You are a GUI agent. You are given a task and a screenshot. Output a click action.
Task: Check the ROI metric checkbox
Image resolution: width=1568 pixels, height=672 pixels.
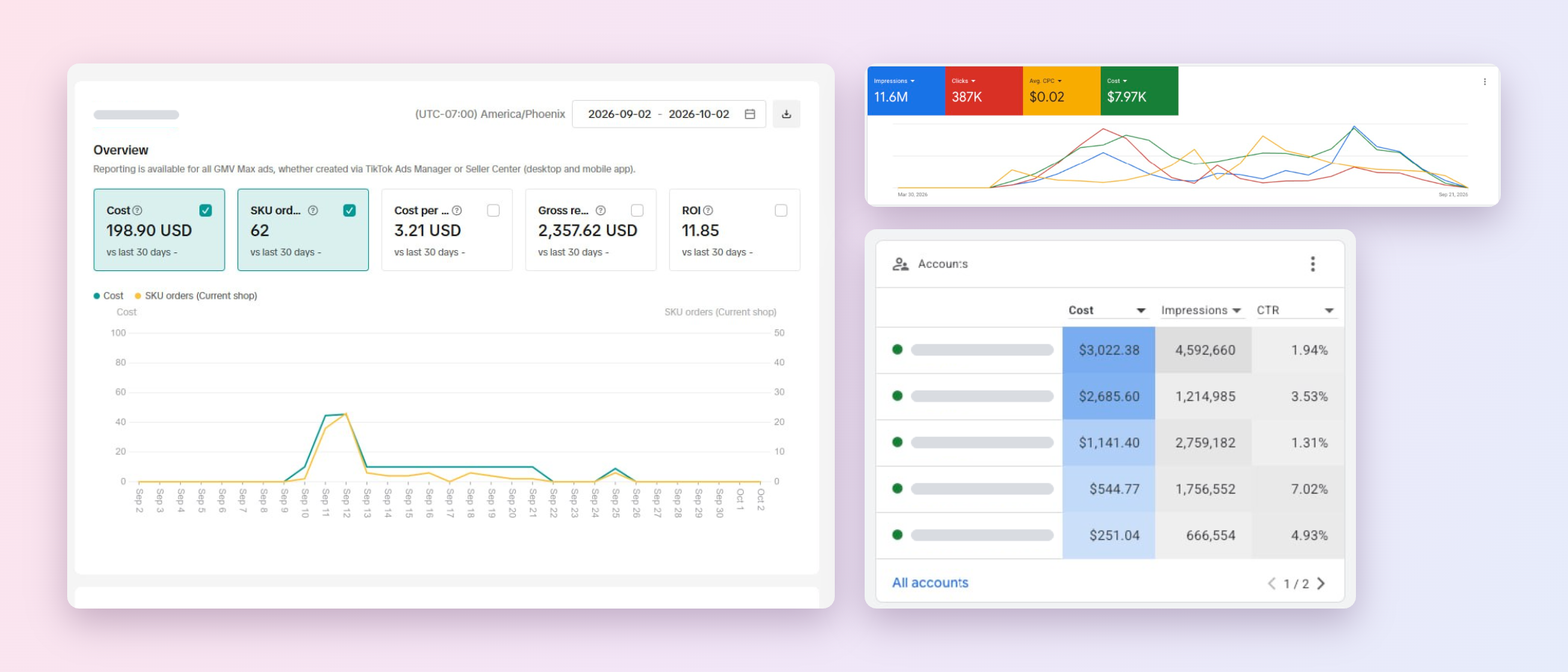point(781,211)
